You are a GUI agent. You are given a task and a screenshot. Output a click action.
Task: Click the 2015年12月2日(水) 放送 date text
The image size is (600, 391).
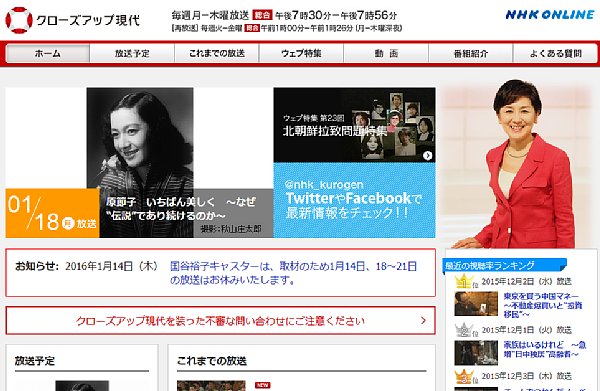point(527,282)
